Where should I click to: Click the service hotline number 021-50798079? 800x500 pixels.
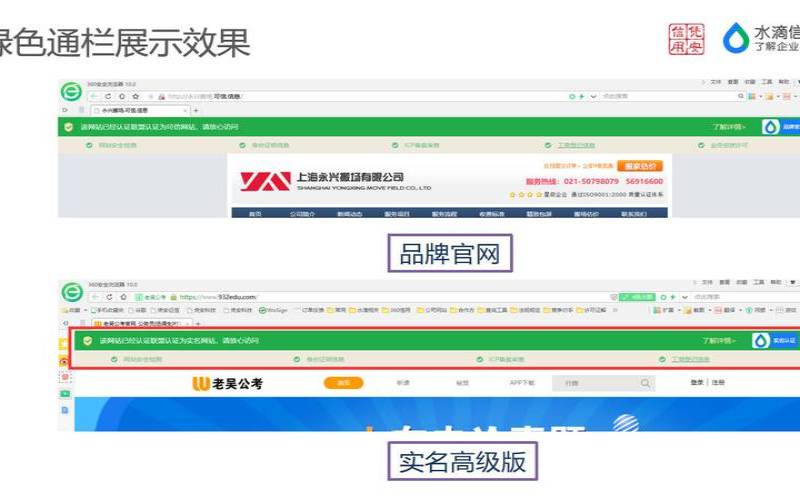[x=591, y=181]
